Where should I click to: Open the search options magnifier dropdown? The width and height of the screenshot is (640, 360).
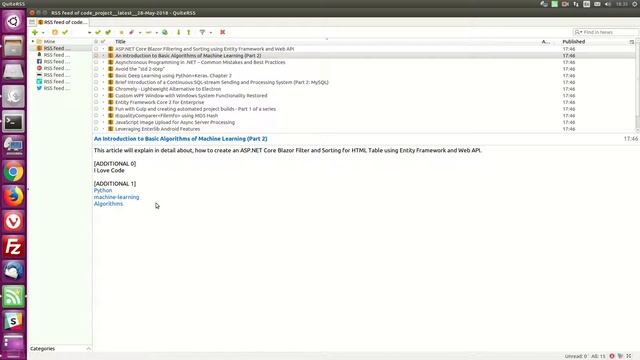click(578, 32)
